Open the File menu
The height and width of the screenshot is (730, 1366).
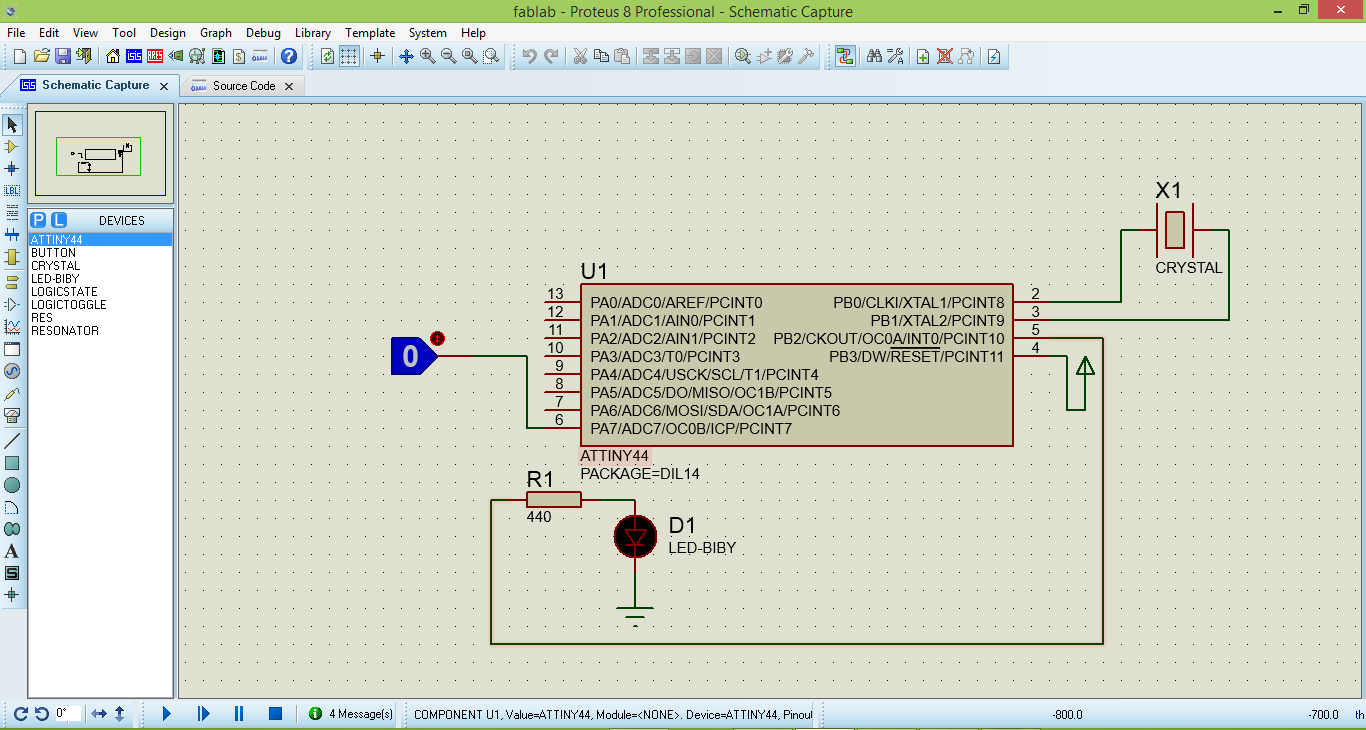pos(16,33)
